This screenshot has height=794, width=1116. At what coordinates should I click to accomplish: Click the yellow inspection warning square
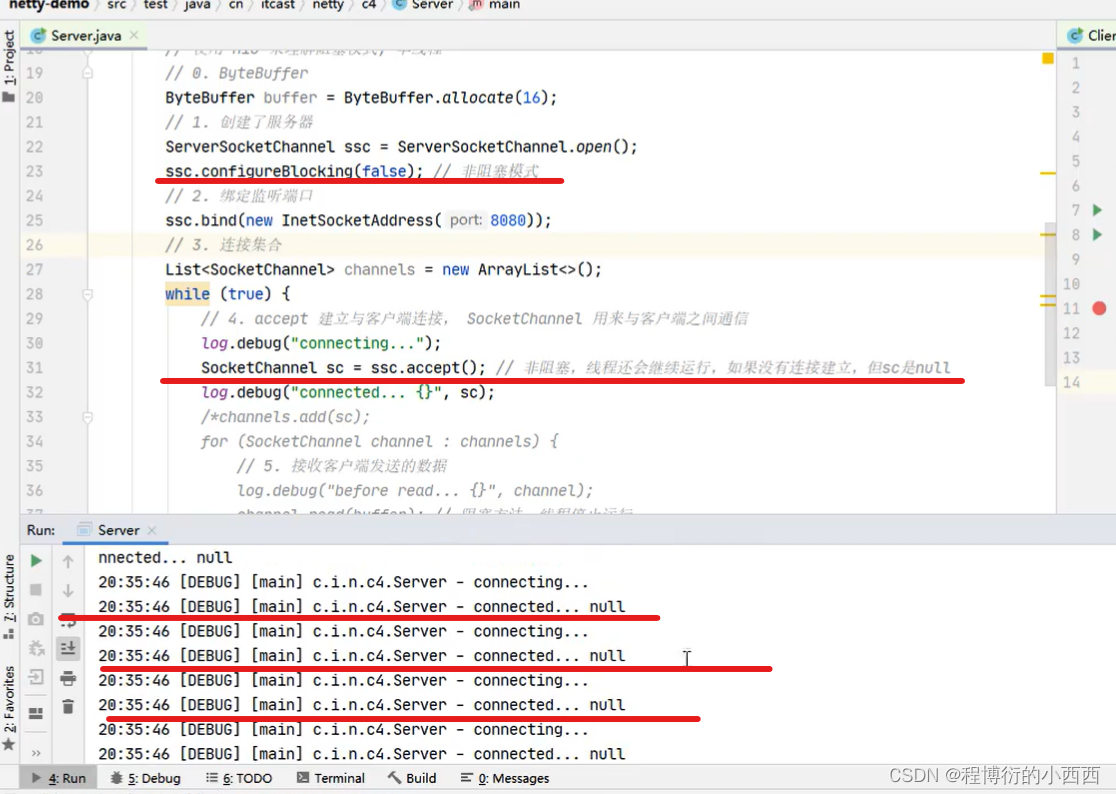pos(1048,58)
